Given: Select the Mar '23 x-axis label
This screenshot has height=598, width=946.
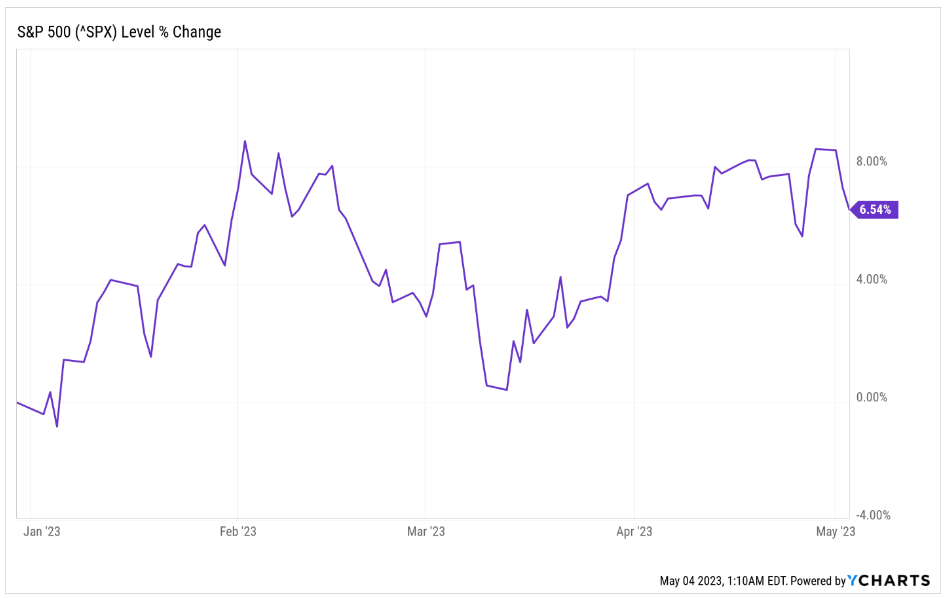Looking at the screenshot, I should point(426,532).
